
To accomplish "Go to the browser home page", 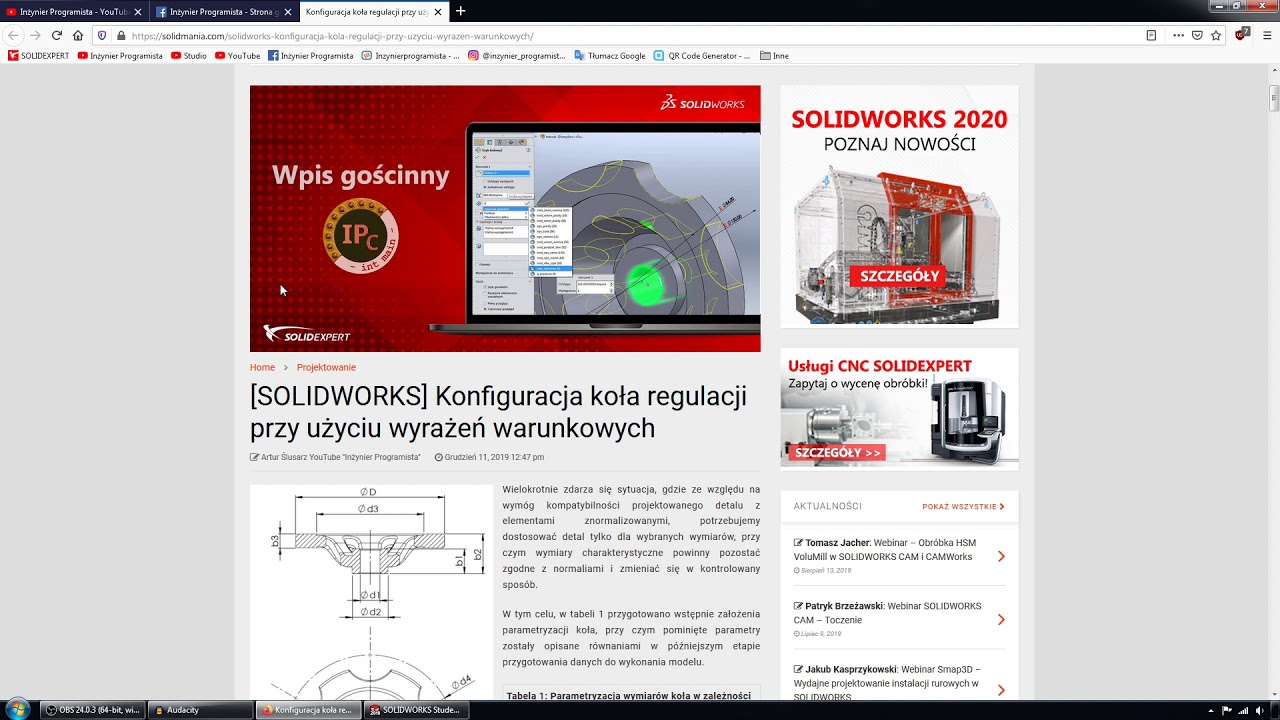I will click(x=78, y=35).
